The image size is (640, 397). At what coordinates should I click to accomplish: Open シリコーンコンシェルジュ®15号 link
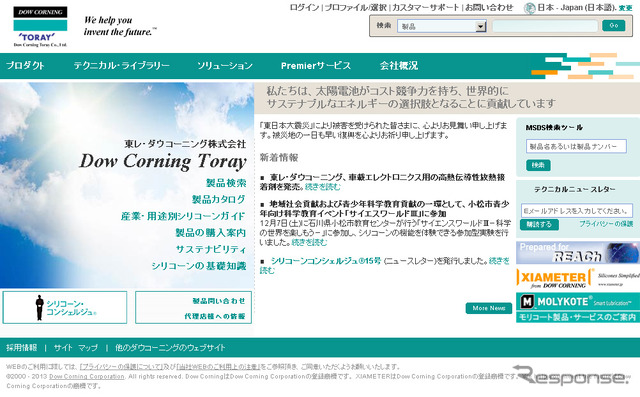pyautogui.click(x=326, y=261)
